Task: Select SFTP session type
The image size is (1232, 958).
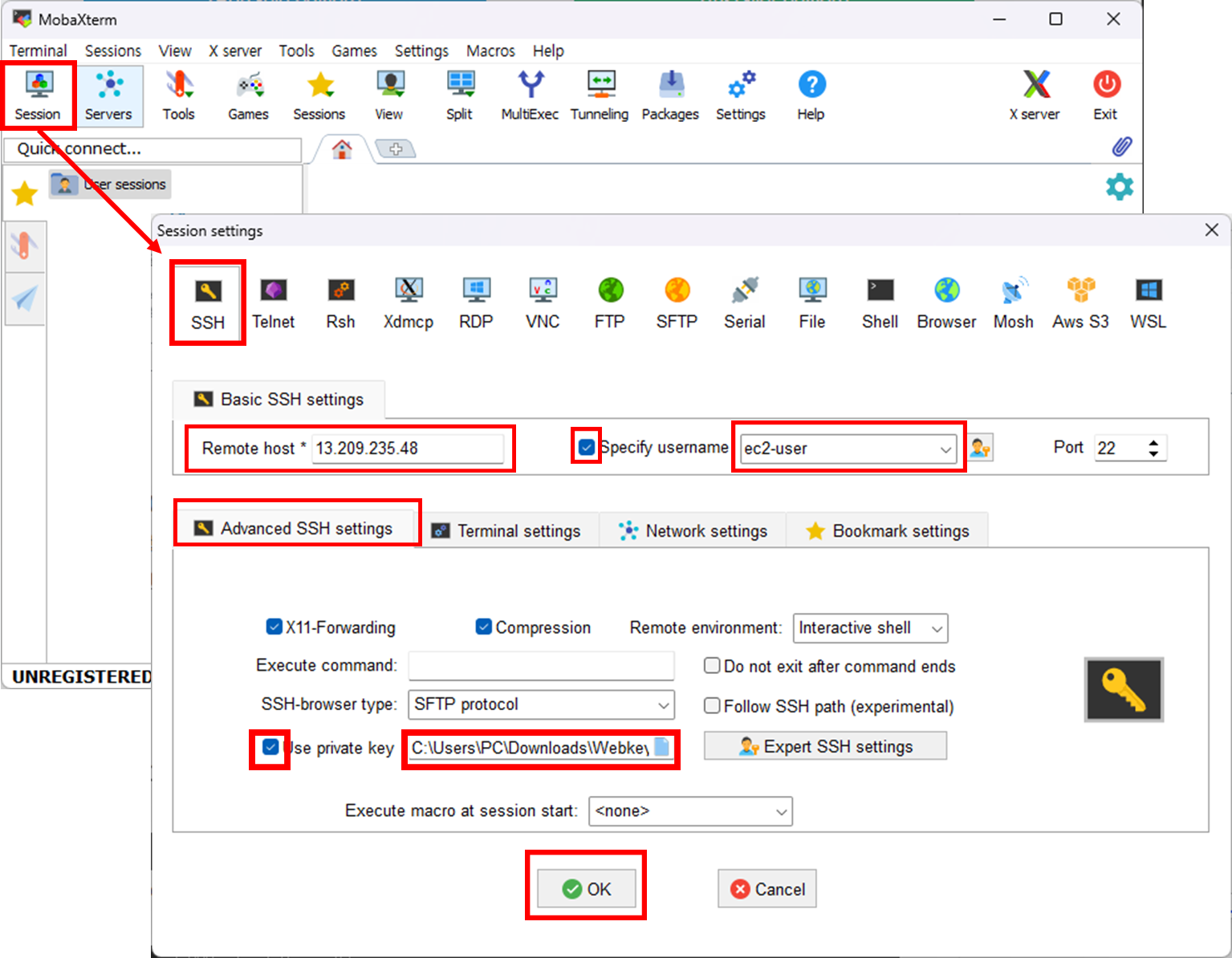Action: pyautogui.click(x=677, y=303)
